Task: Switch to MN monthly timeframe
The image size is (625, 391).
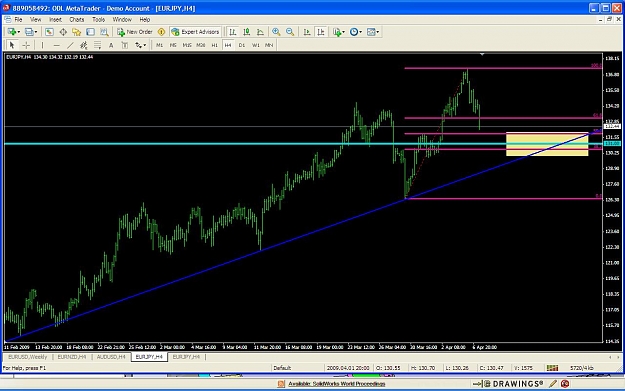Action: (269, 45)
